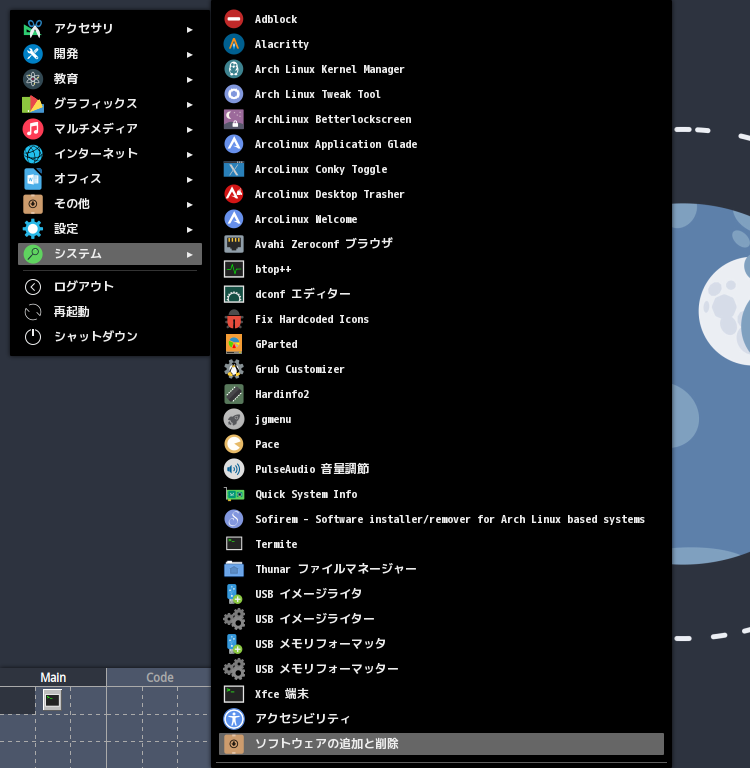Viewport: 750px width, 768px height.
Task: Expand the オフィス submenu arrow
Action: (x=190, y=179)
